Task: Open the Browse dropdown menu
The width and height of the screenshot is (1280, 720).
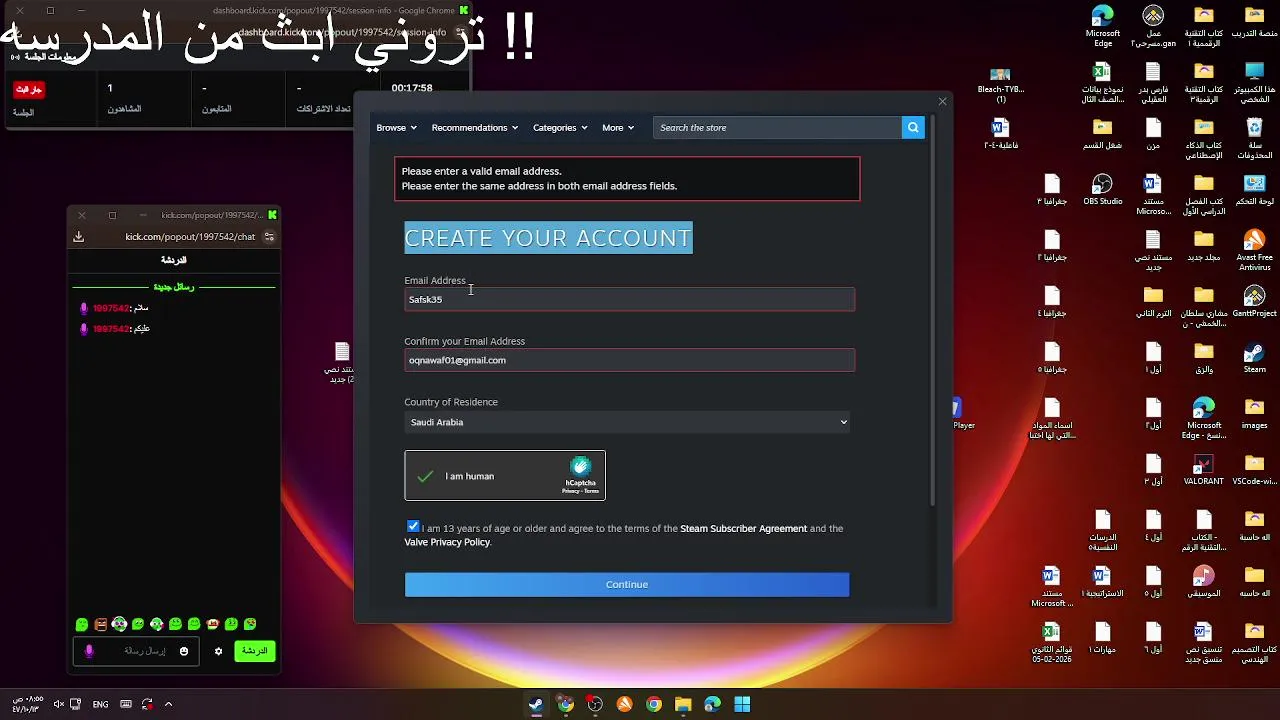Action: (x=395, y=128)
